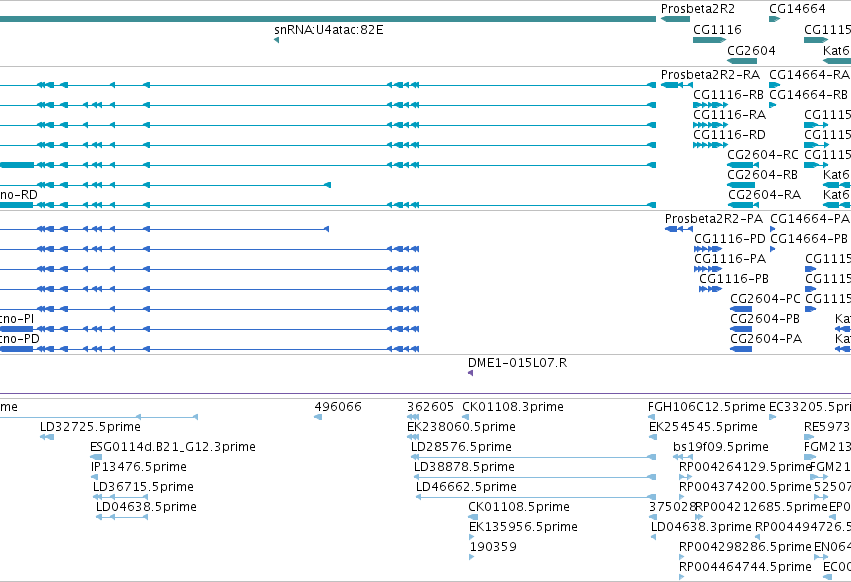
Task: Open EST LD04638.3prime
Action: click(701, 527)
